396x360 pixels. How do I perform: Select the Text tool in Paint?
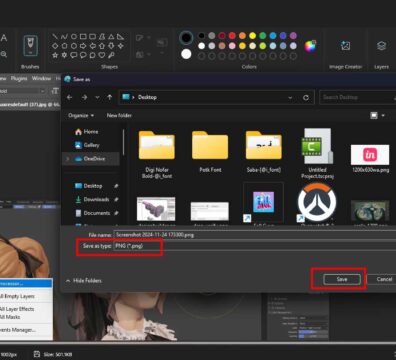[x=4, y=38]
